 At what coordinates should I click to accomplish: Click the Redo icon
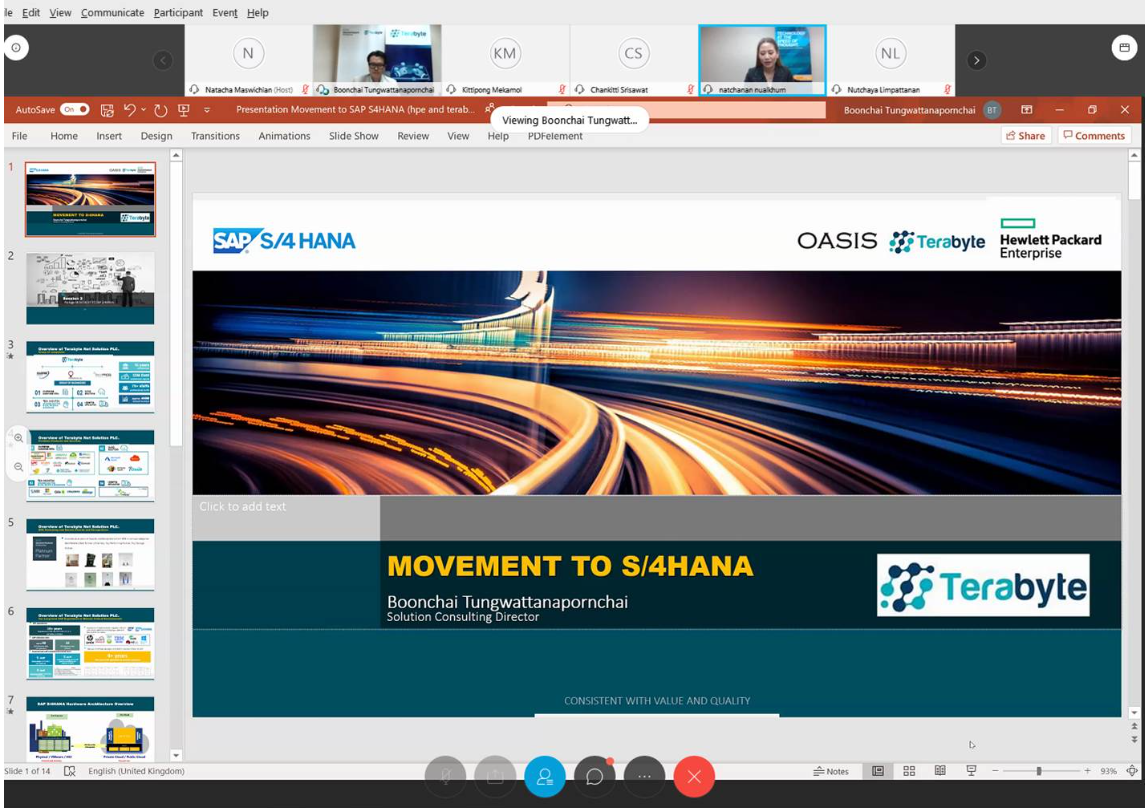pos(161,110)
